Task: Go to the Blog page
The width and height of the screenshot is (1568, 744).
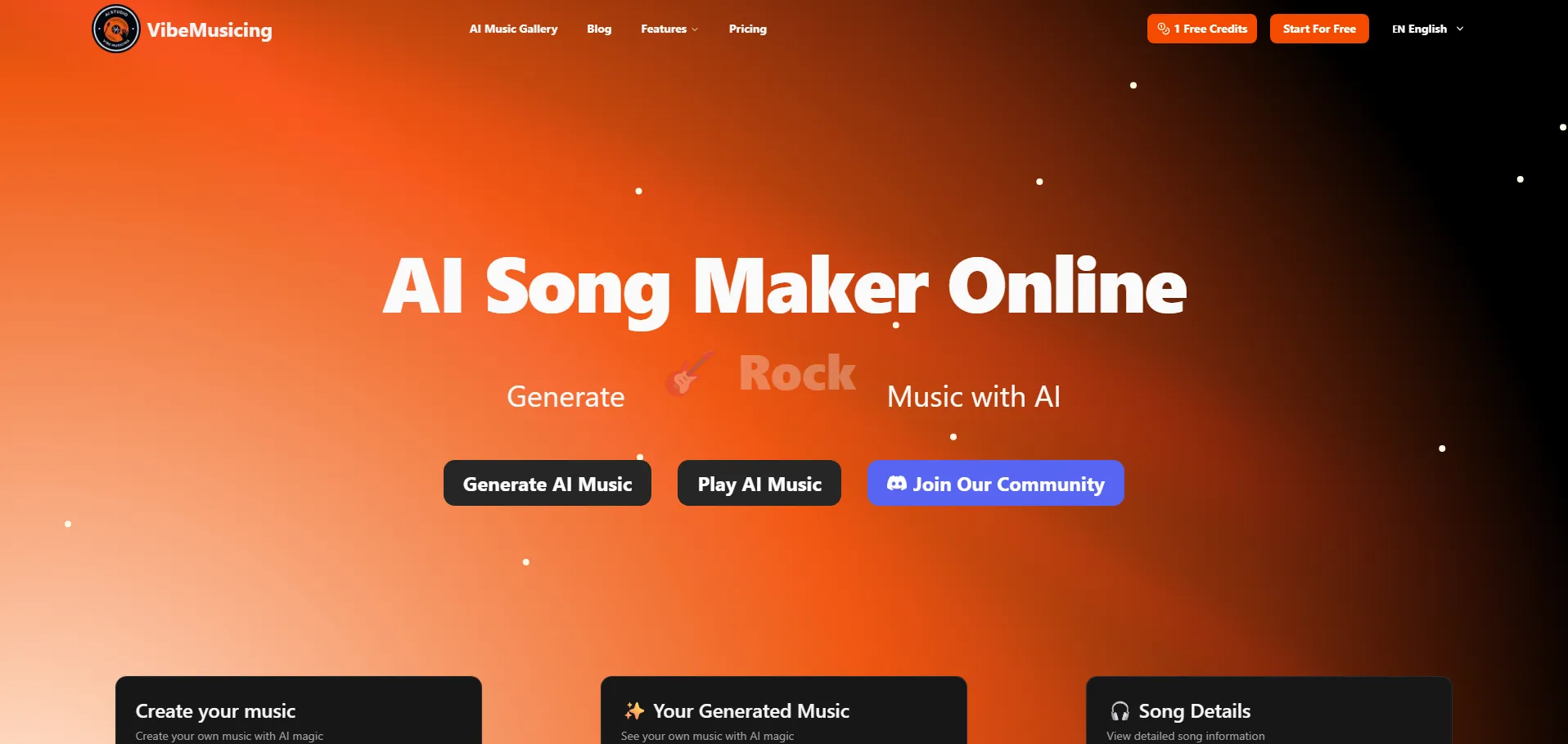Action: point(599,29)
